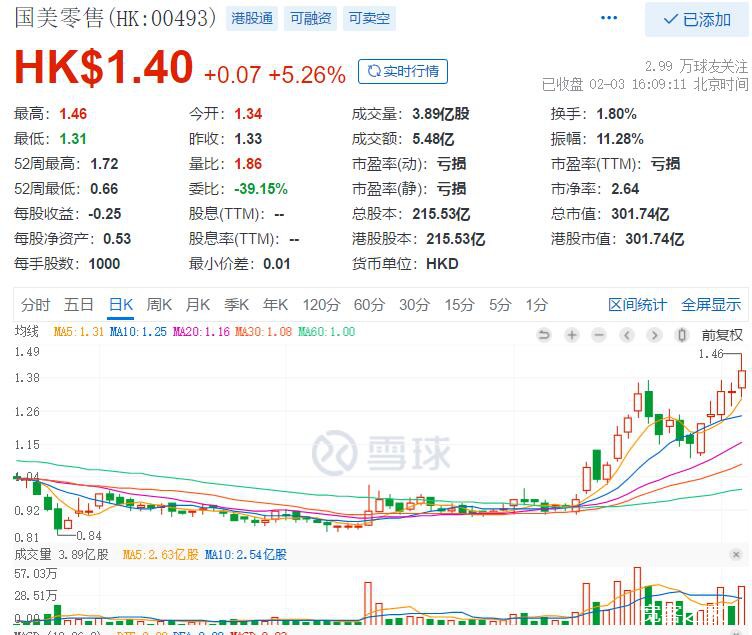Zoom in chart with plus icon

pyautogui.click(x=572, y=335)
